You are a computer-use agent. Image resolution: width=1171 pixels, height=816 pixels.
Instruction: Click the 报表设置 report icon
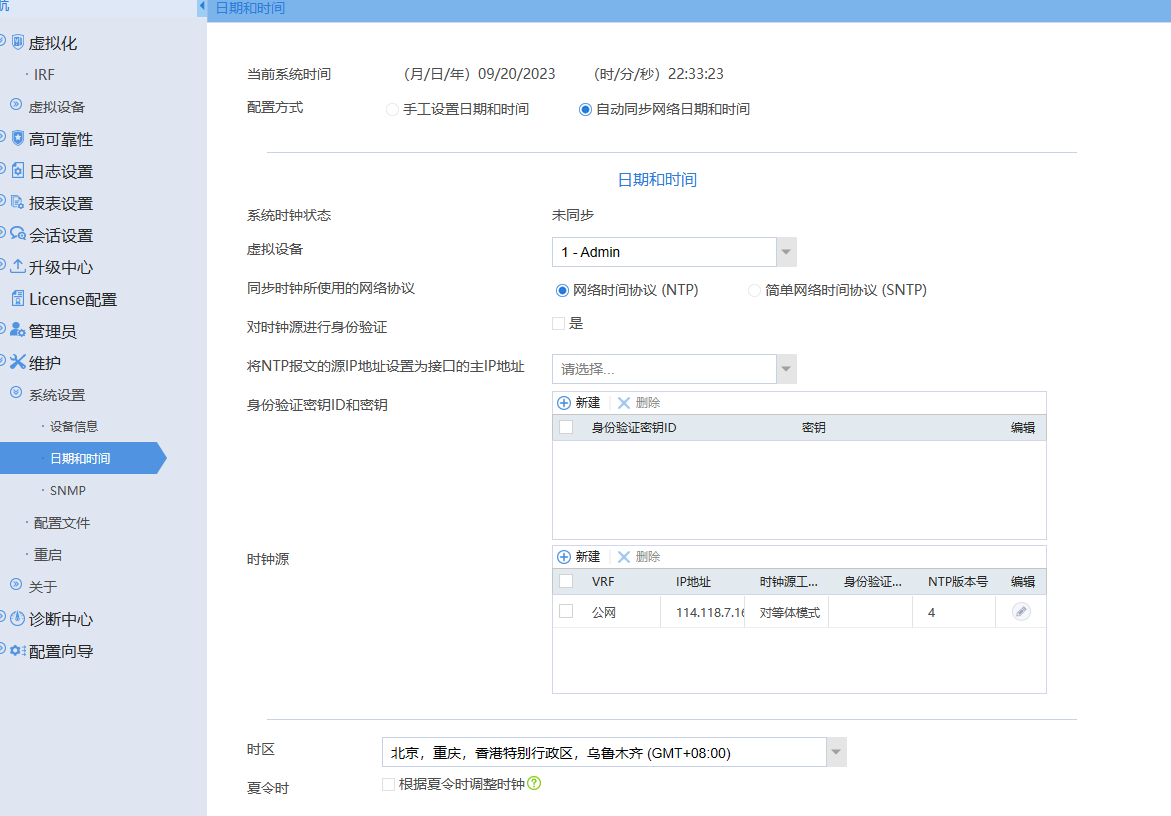18,202
